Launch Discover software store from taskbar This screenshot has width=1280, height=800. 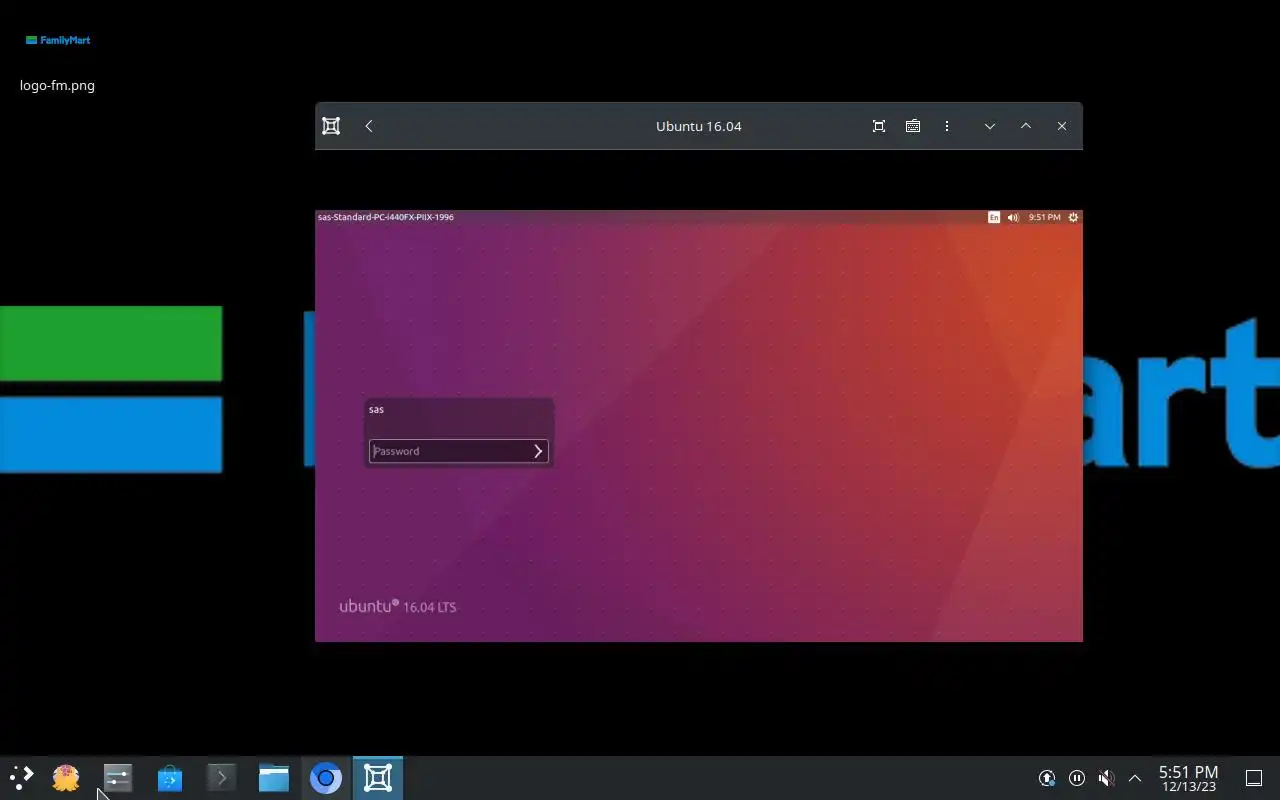pos(170,778)
